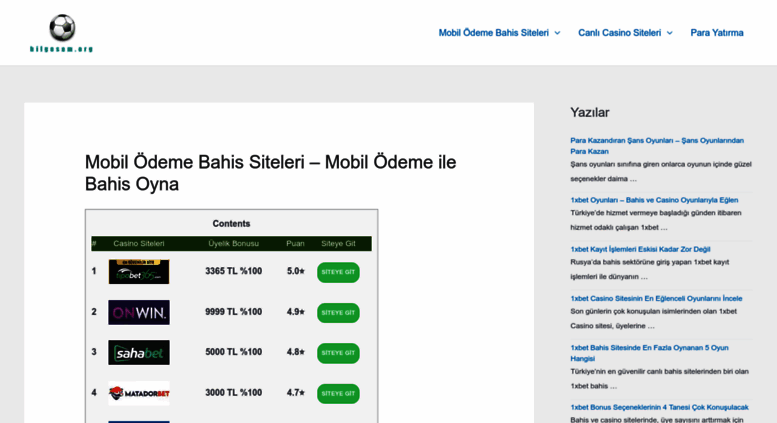
Task: Open Canlı Casino Siteleri menu
Action: 619,33
